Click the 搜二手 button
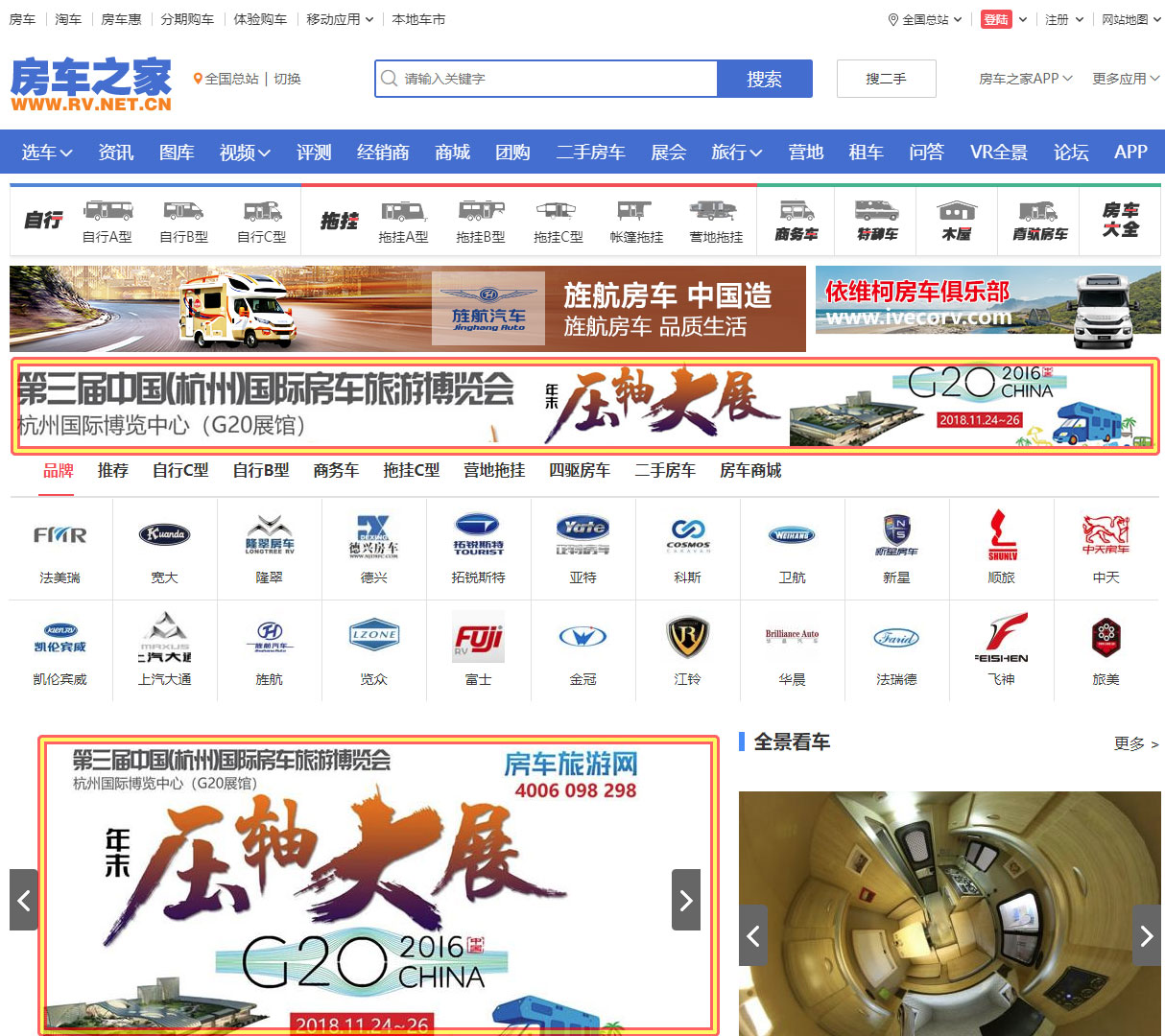Viewport: 1165px width, 1036px height. pyautogui.click(x=886, y=79)
